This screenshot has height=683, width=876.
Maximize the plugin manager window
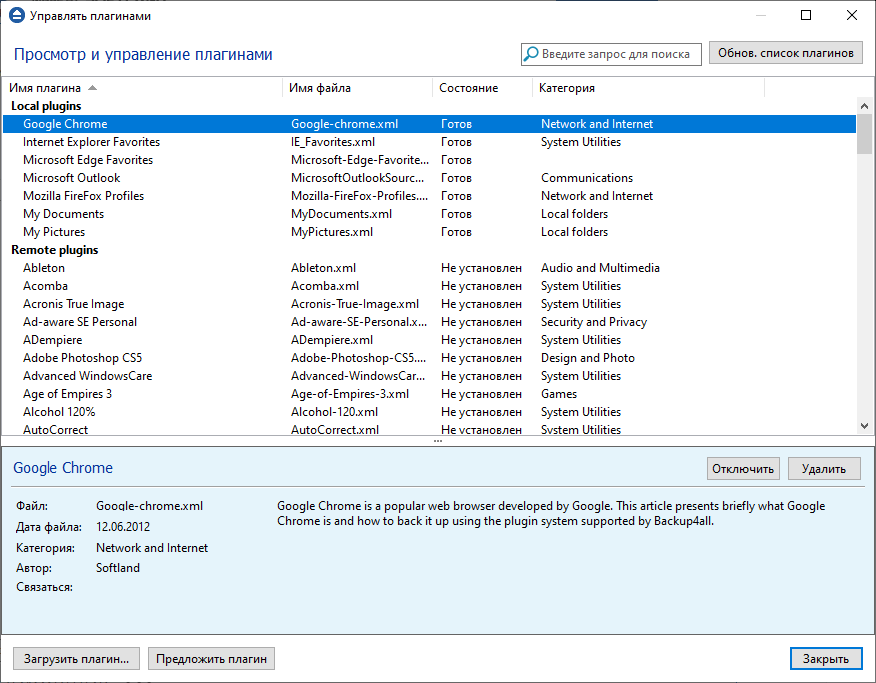806,16
